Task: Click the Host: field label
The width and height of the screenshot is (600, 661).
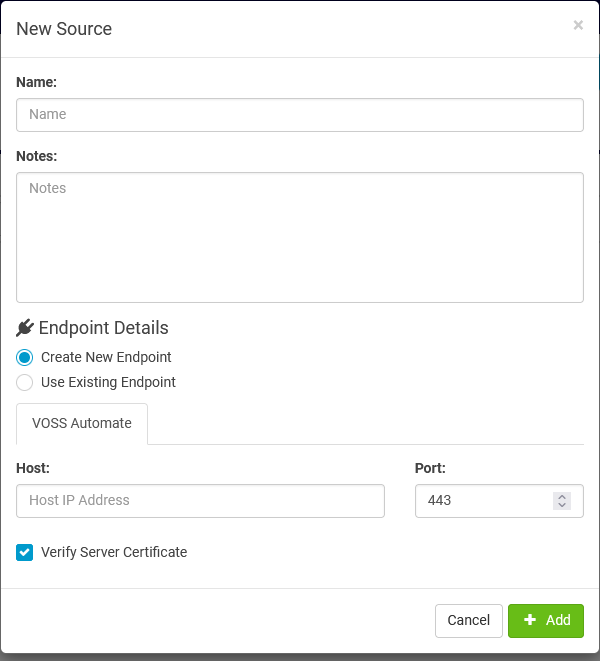Action: [x=33, y=467]
